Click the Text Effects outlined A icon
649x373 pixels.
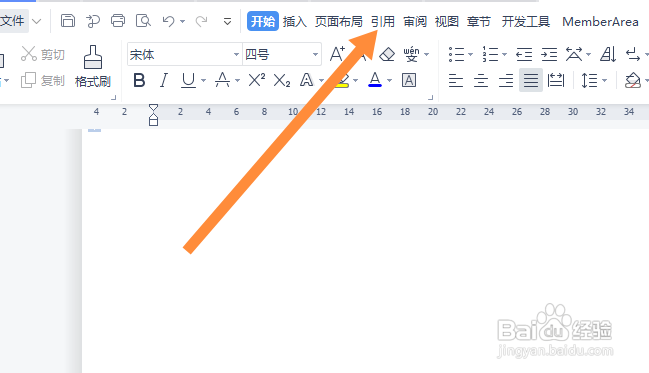pos(307,80)
